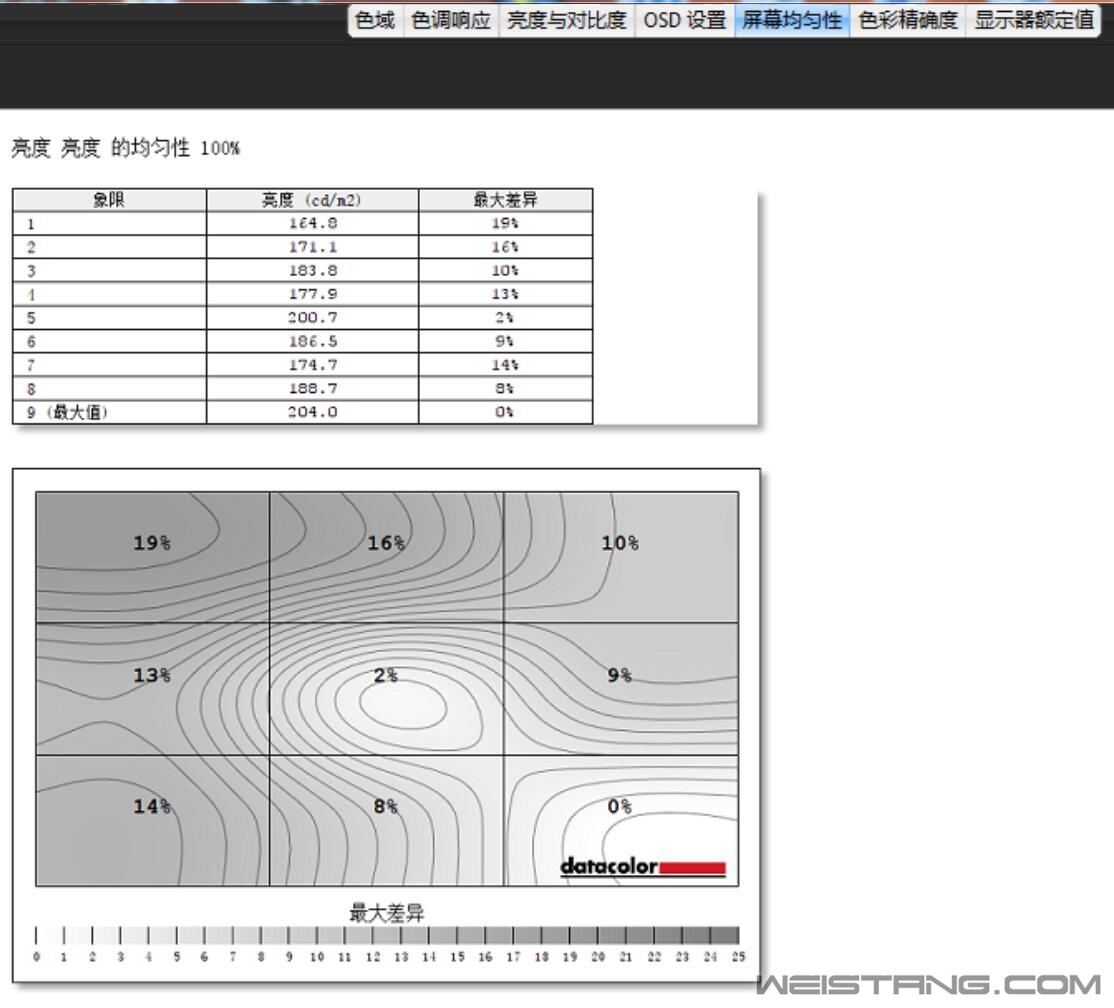Viewport: 1114px width, 1008px height.
Task: Click the 200.7 brightness value cell
Action: [x=312, y=317]
